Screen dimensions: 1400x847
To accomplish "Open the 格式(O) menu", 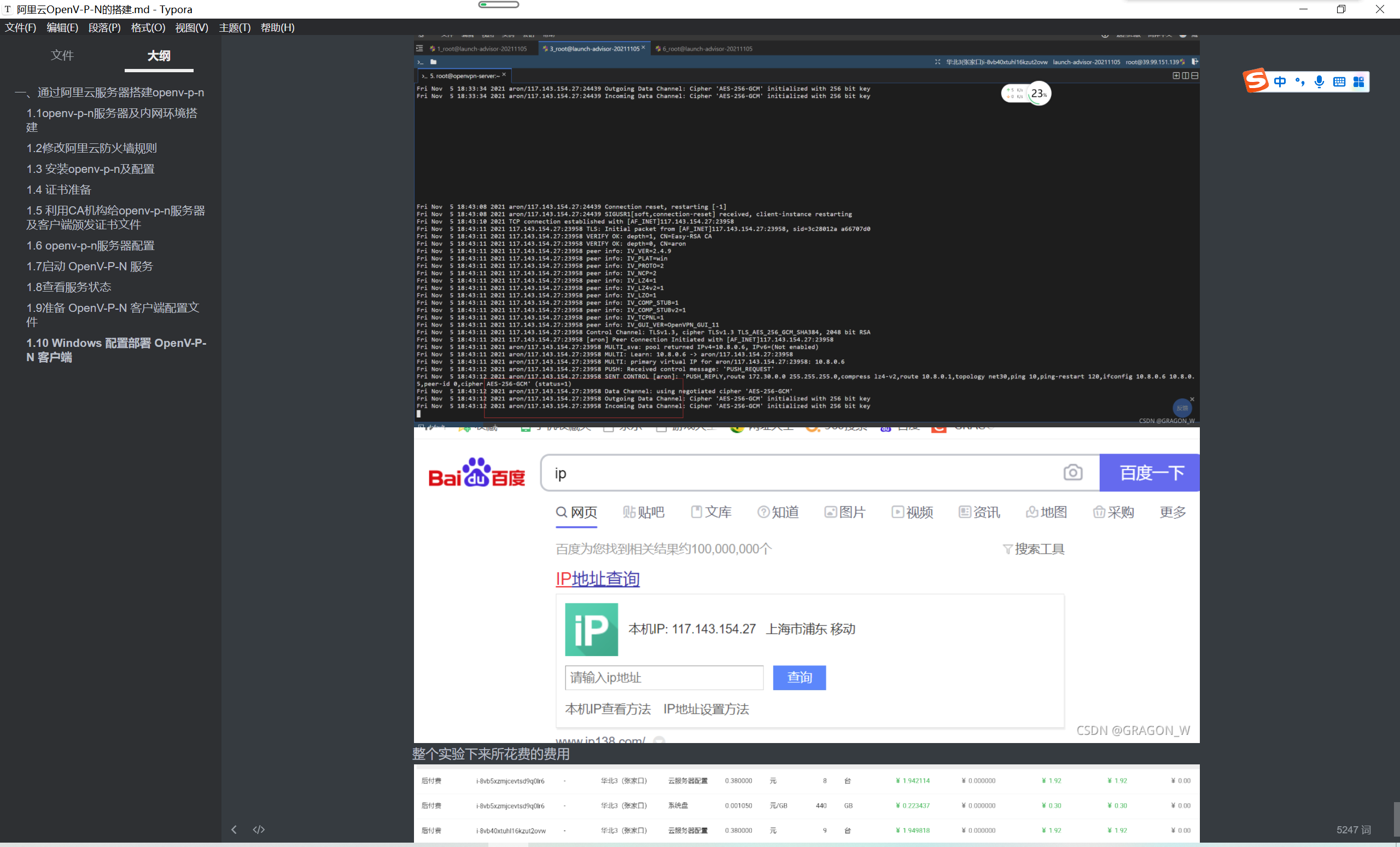I will [148, 27].
